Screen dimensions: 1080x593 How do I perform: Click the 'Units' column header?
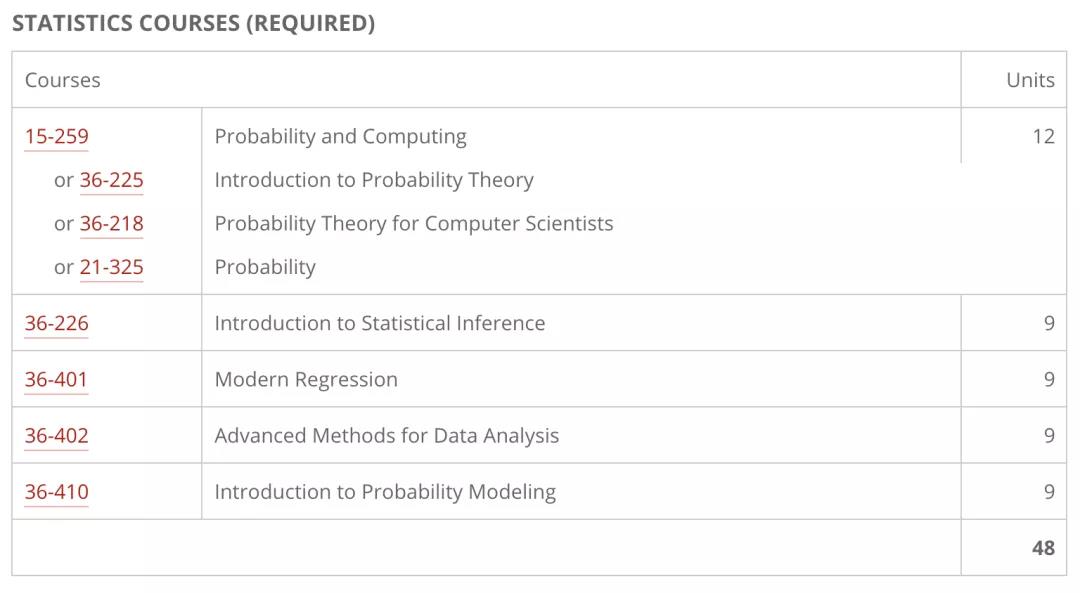coord(1030,81)
